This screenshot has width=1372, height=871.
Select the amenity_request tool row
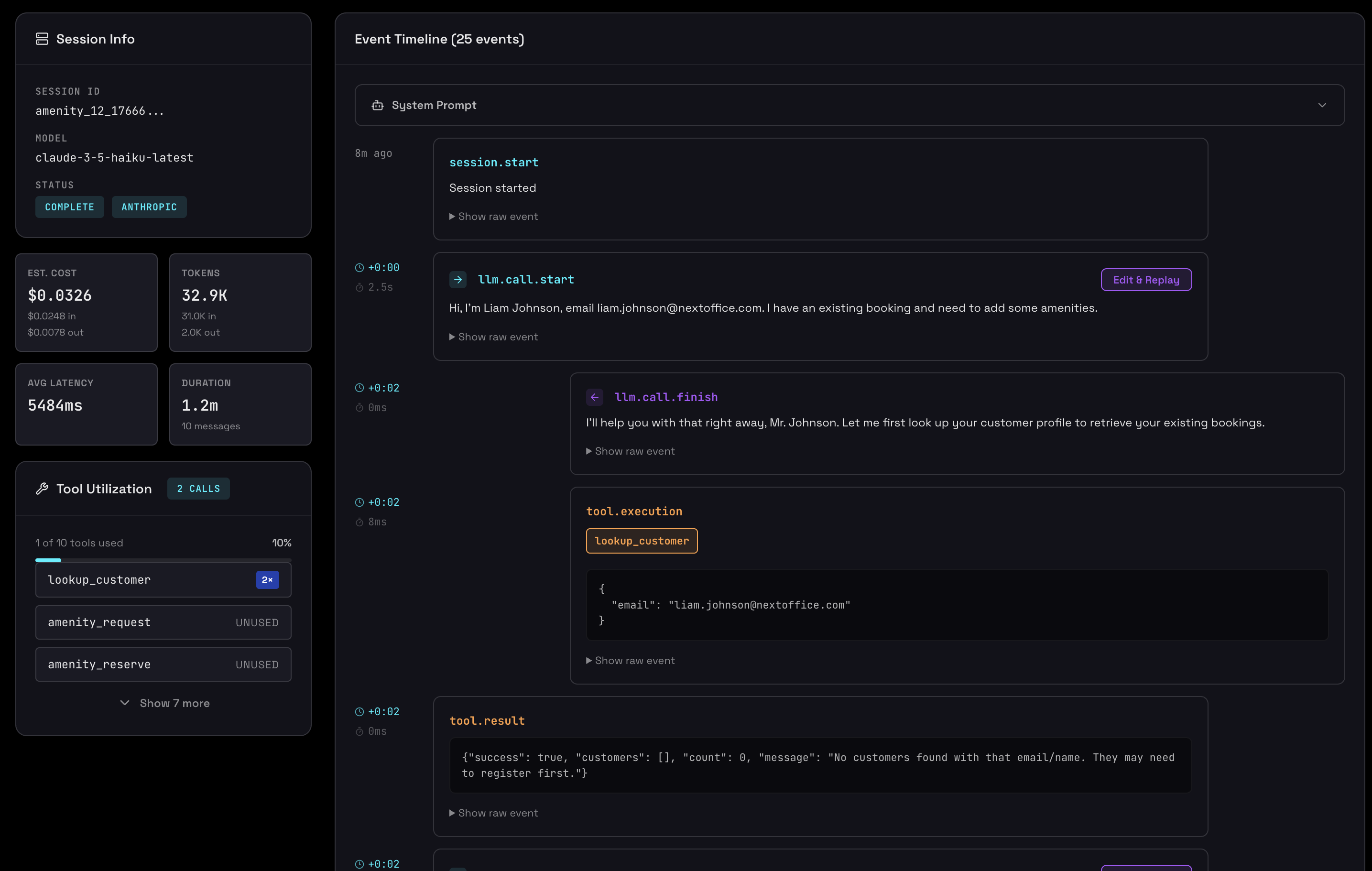[163, 622]
